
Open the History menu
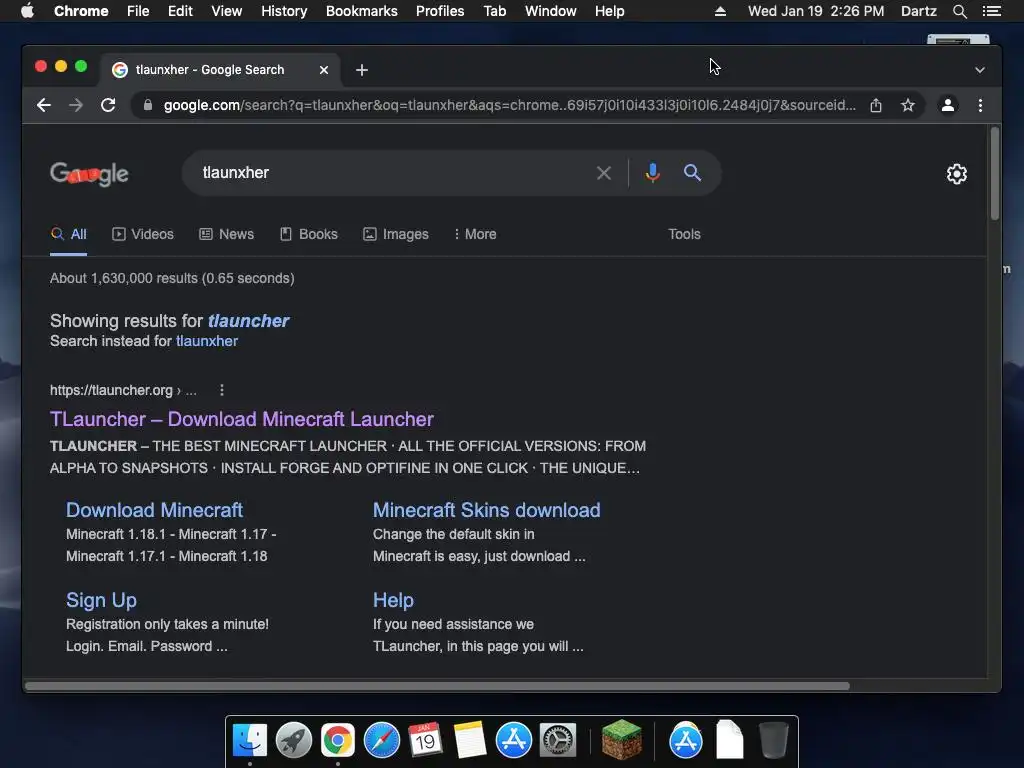[x=283, y=11]
